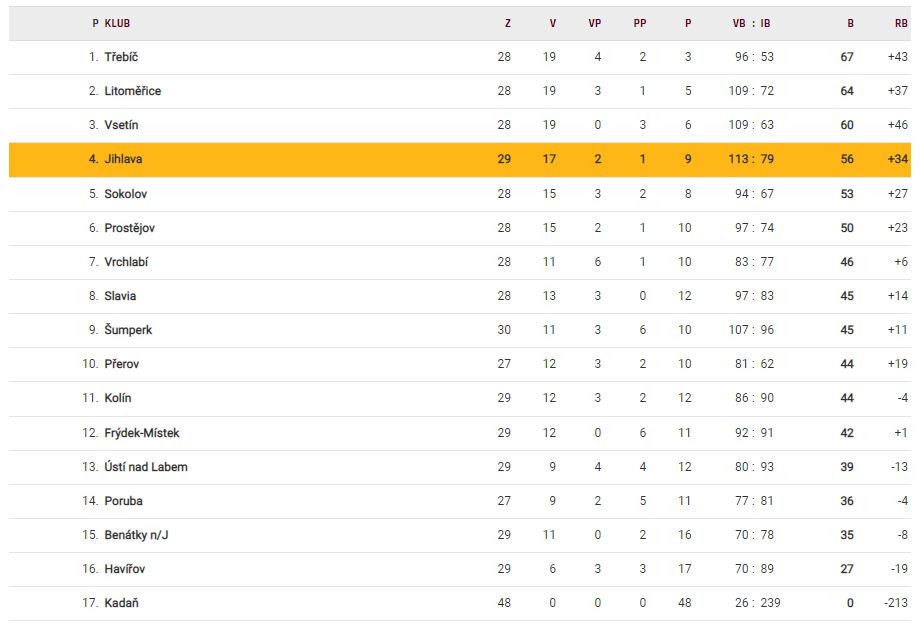Open the Frýdek-Místek club page
Image resolution: width=923 pixels, height=626 pixels.
coord(141,433)
